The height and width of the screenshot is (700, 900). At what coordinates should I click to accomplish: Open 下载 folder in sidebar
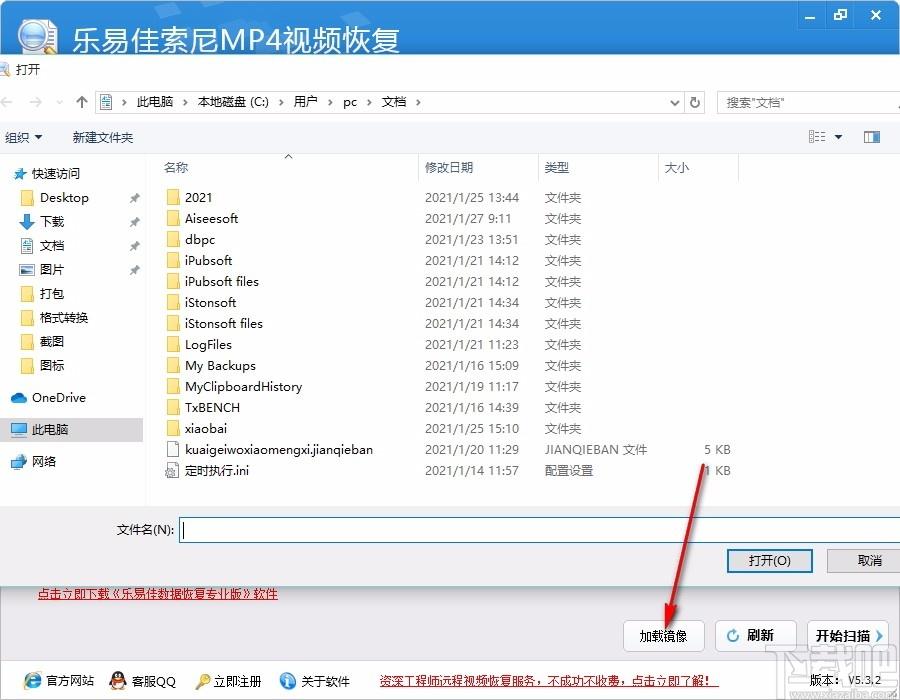42,221
